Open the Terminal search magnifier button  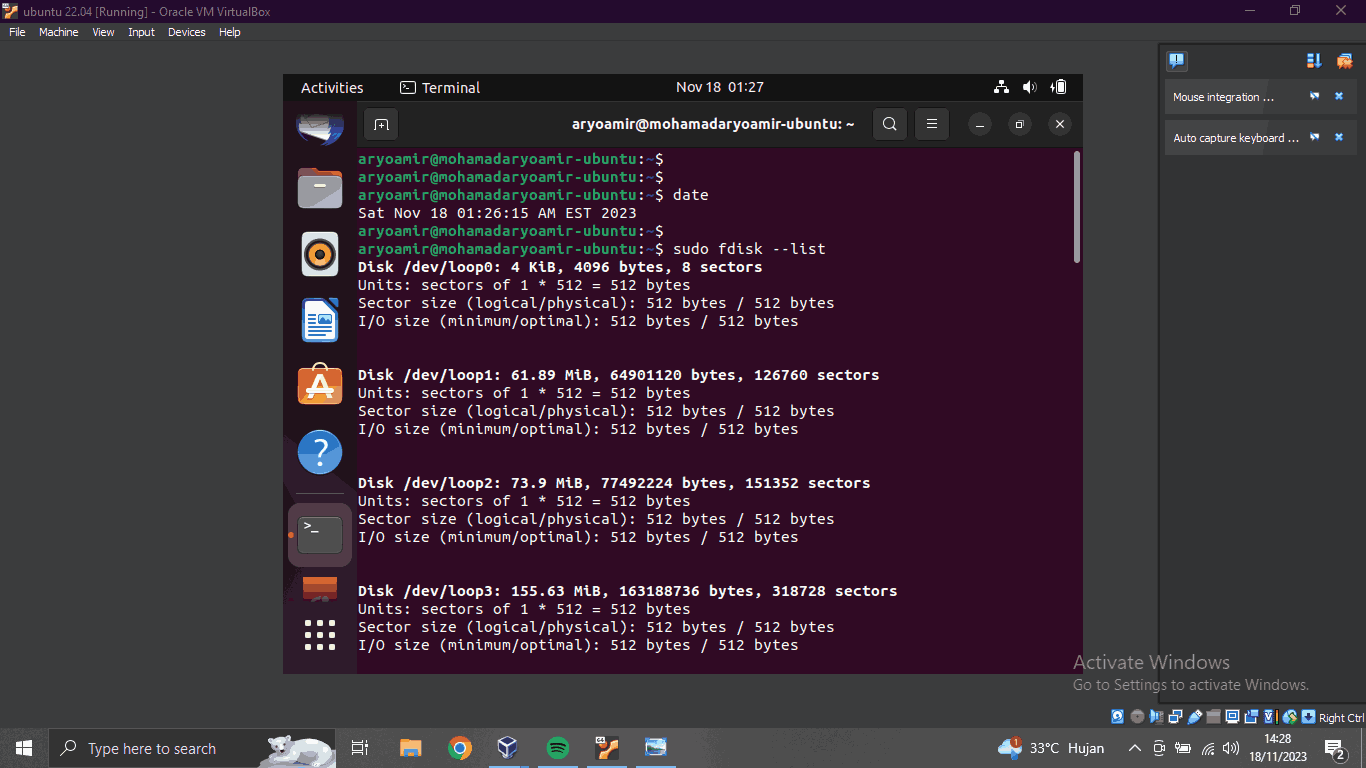(890, 125)
